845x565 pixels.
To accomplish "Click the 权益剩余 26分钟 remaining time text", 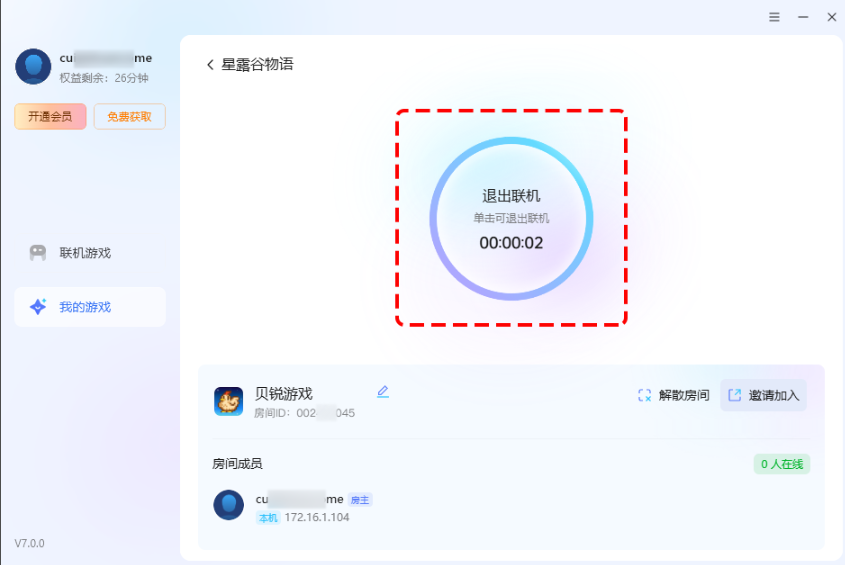I will click(104, 78).
